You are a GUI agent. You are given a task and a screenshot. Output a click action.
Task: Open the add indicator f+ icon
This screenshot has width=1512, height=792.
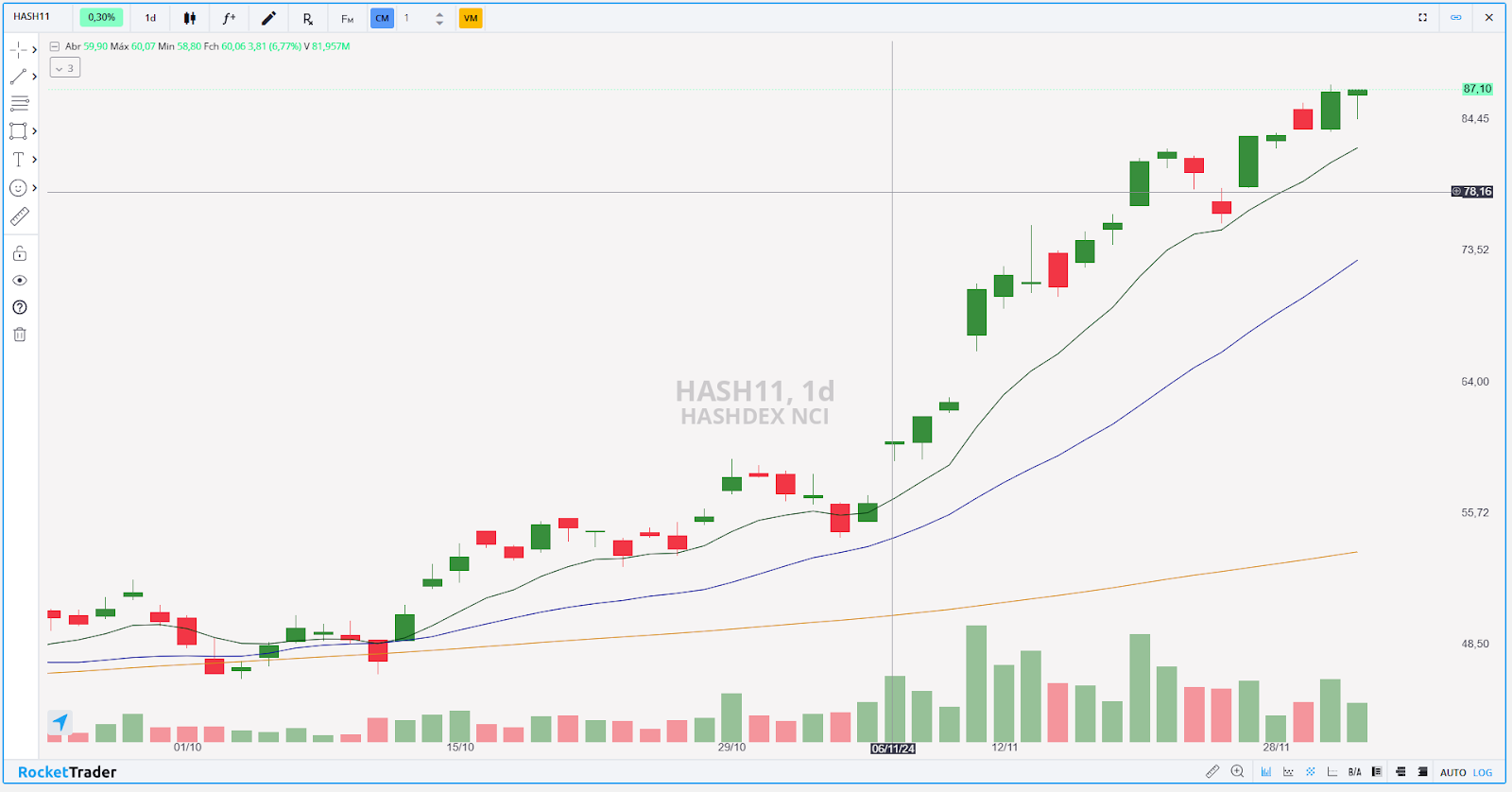pos(229,18)
